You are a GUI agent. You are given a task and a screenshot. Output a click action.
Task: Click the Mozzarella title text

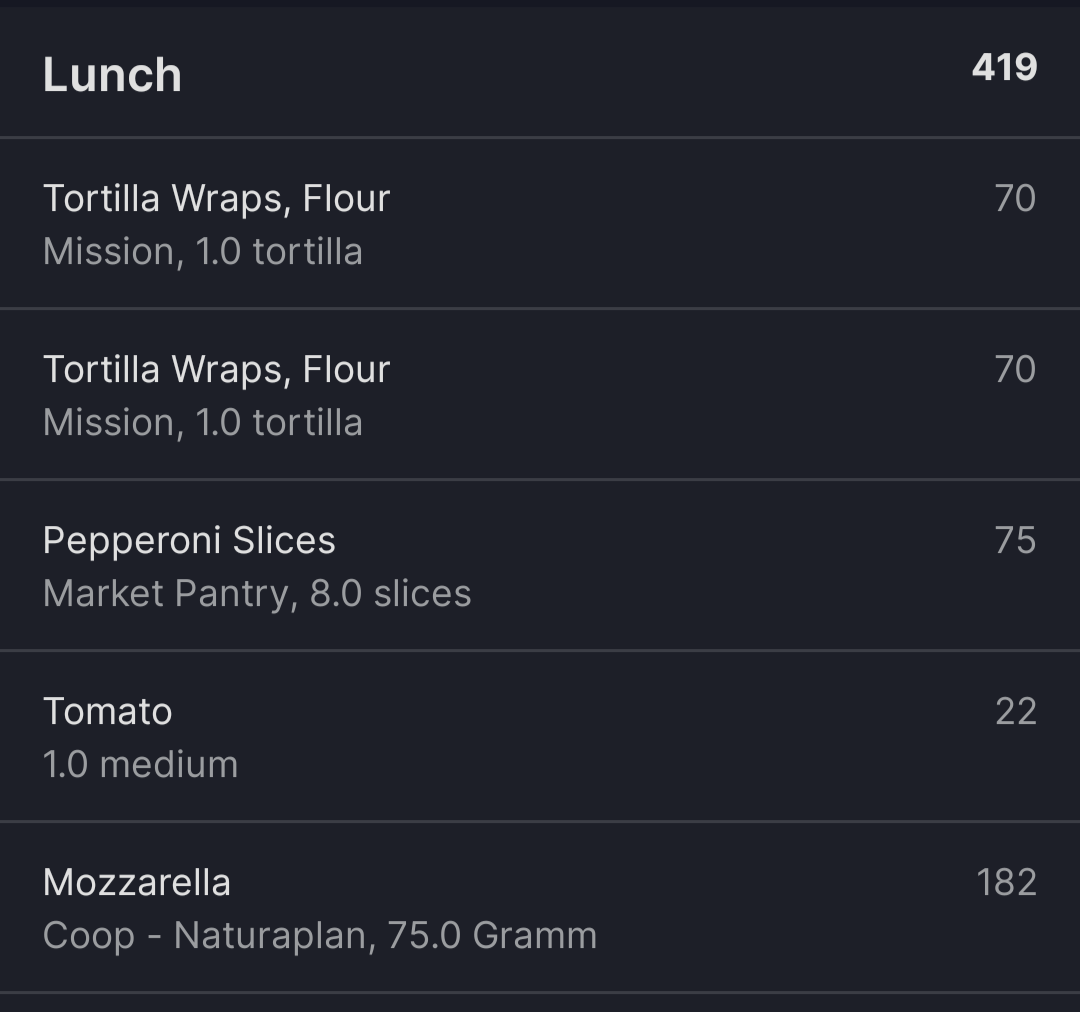(136, 882)
